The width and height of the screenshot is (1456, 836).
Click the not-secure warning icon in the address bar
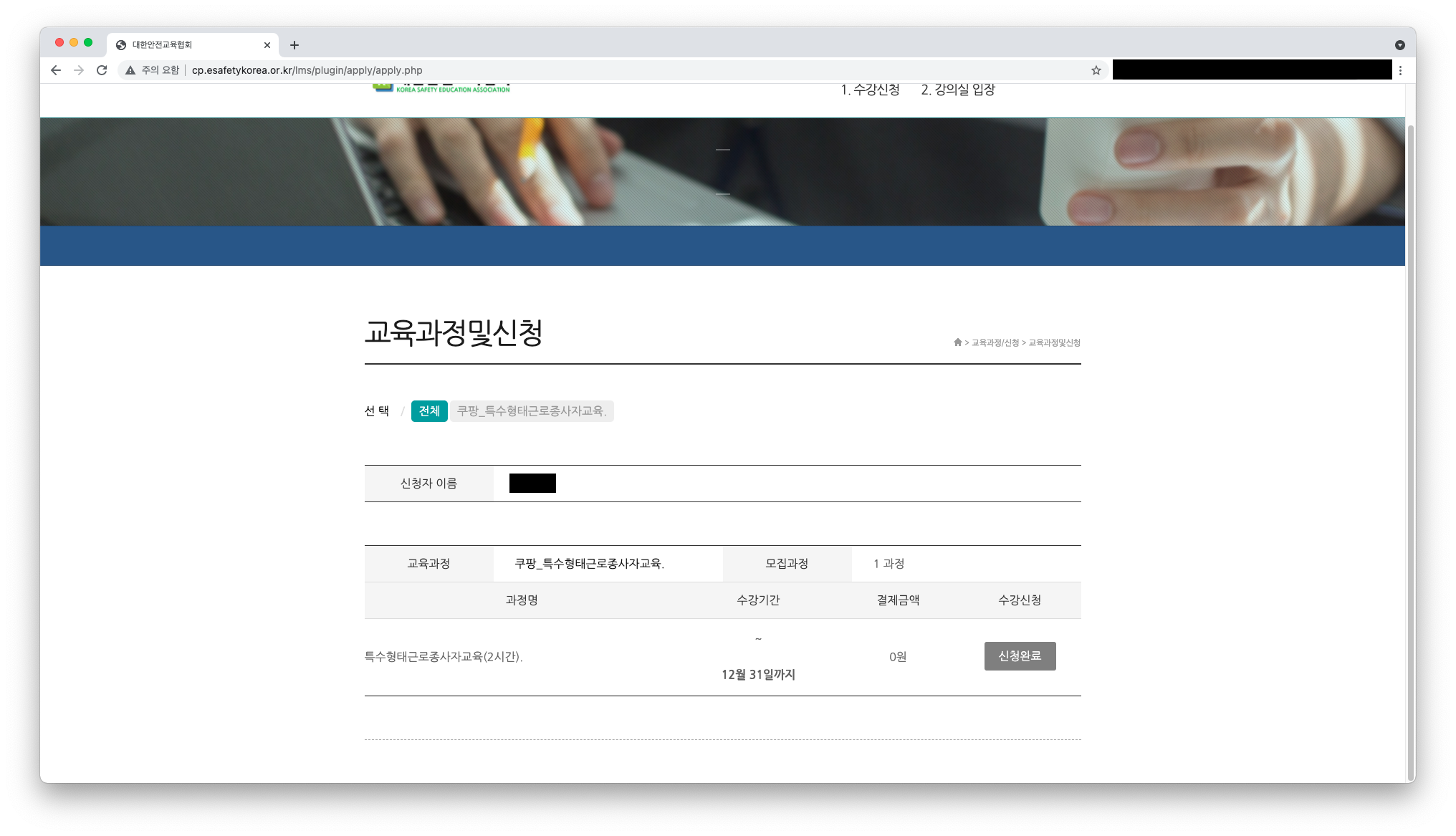click(x=130, y=70)
